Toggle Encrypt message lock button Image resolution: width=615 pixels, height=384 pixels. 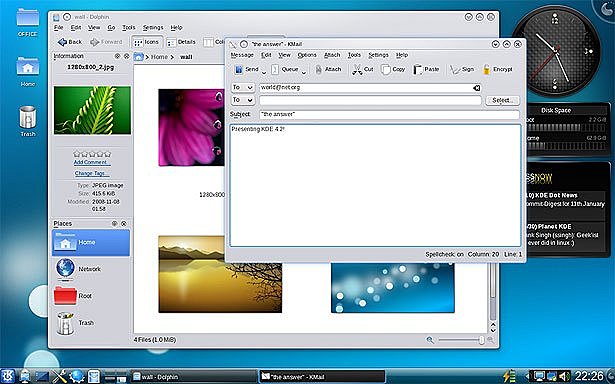(498, 69)
